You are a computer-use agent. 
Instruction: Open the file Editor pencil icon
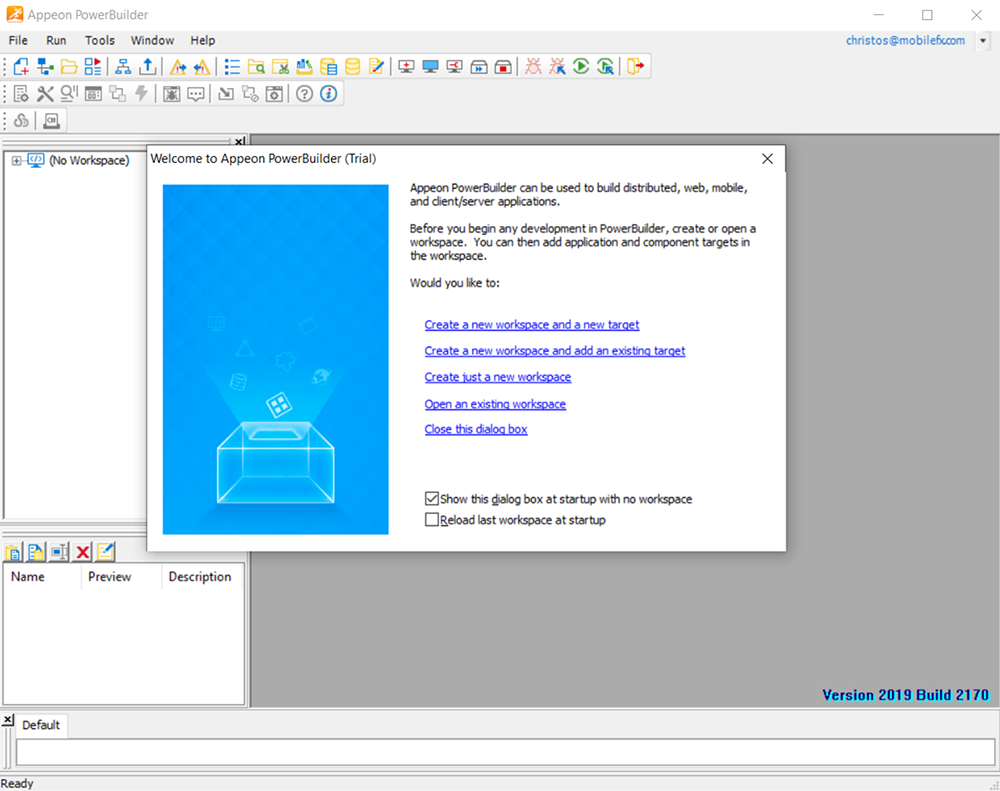click(x=376, y=66)
